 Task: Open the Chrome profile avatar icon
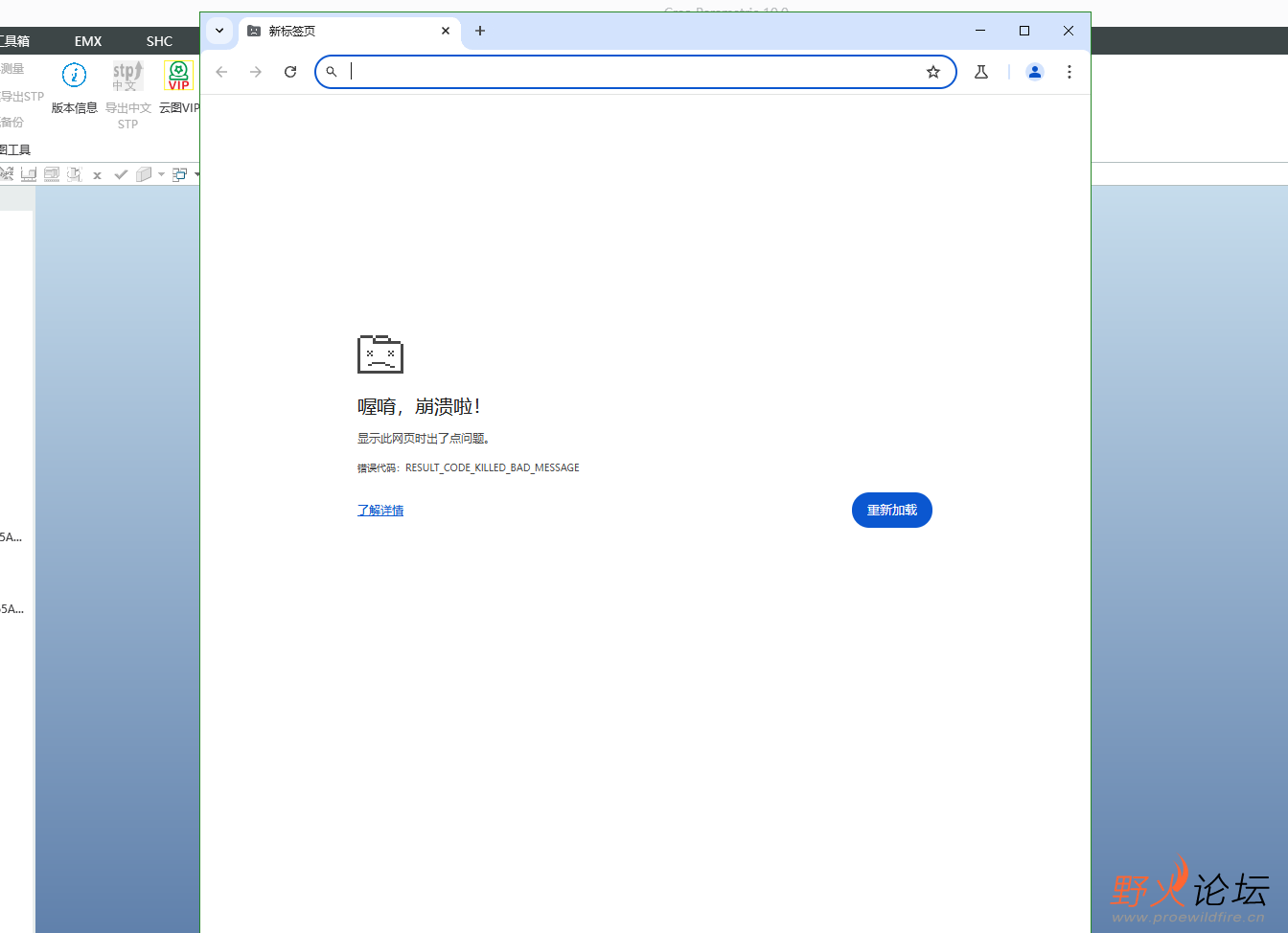click(1034, 71)
